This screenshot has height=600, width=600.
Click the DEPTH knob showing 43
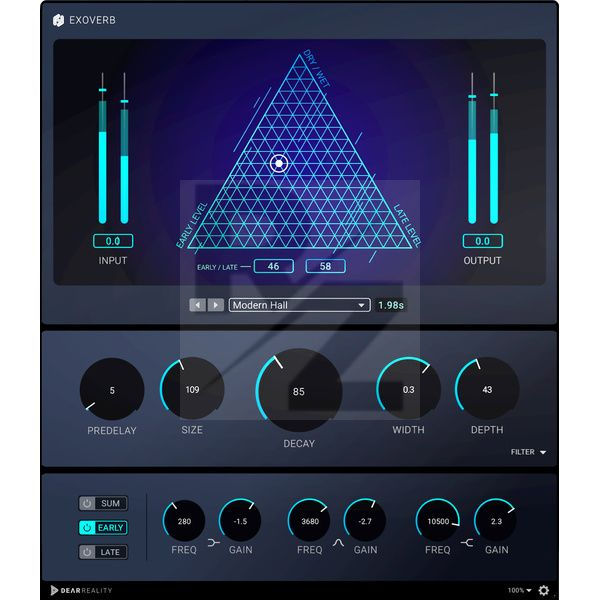coord(487,388)
